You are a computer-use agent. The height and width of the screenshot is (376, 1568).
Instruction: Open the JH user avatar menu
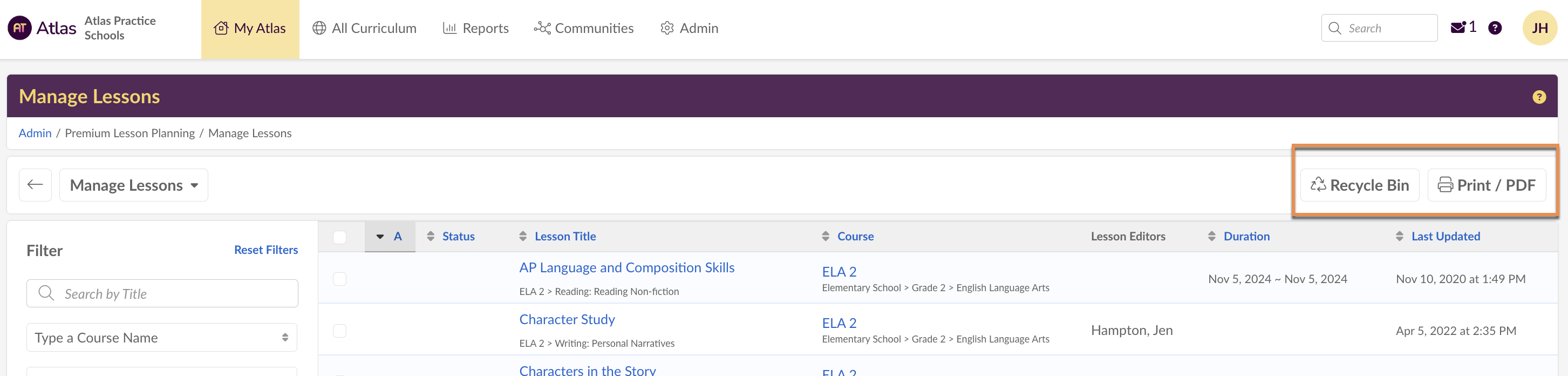click(1539, 28)
